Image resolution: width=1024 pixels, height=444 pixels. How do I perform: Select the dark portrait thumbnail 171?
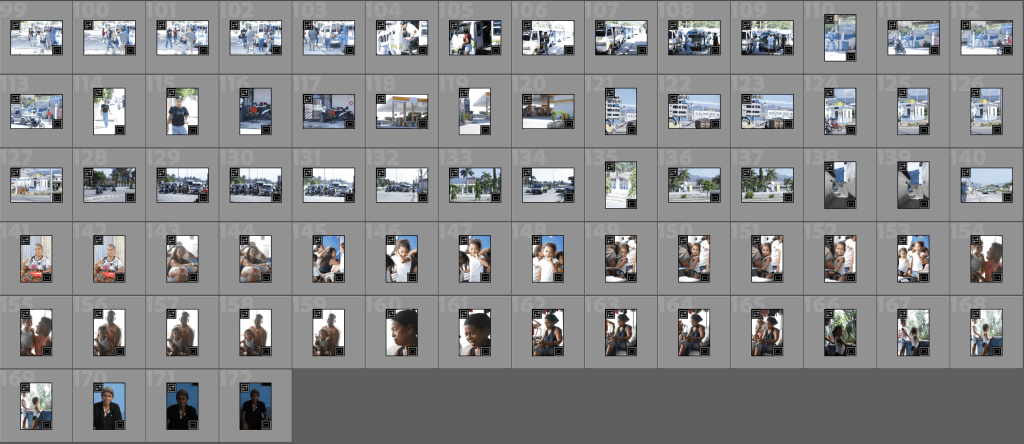coord(182,406)
